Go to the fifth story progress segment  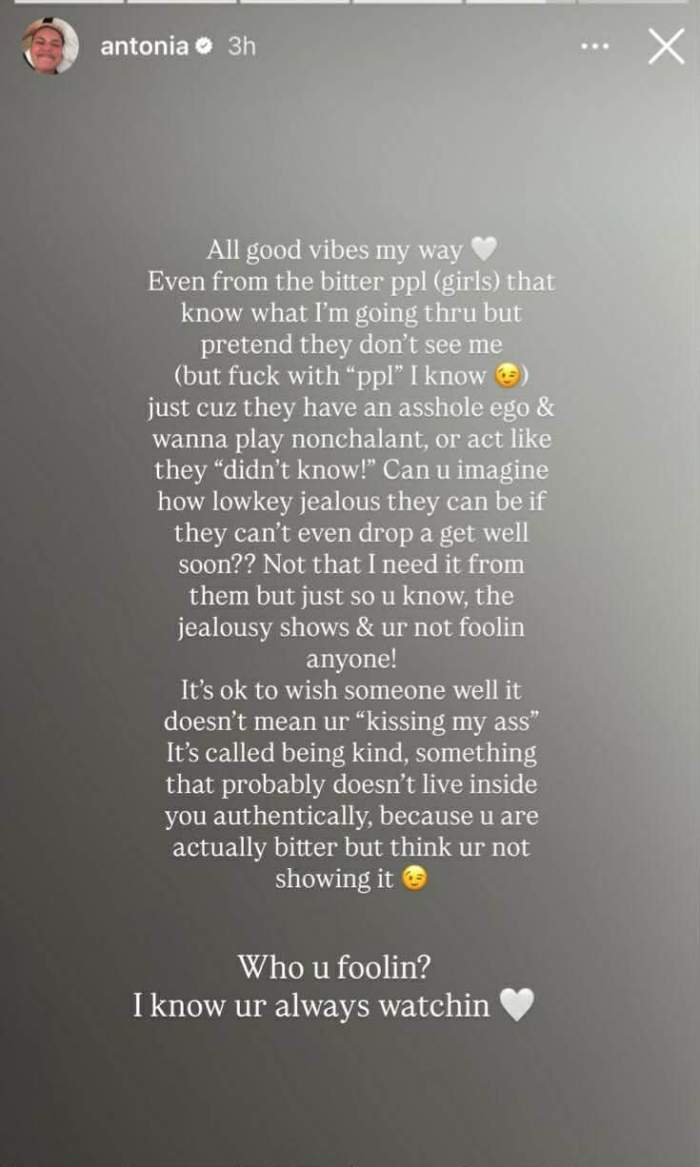520,1
